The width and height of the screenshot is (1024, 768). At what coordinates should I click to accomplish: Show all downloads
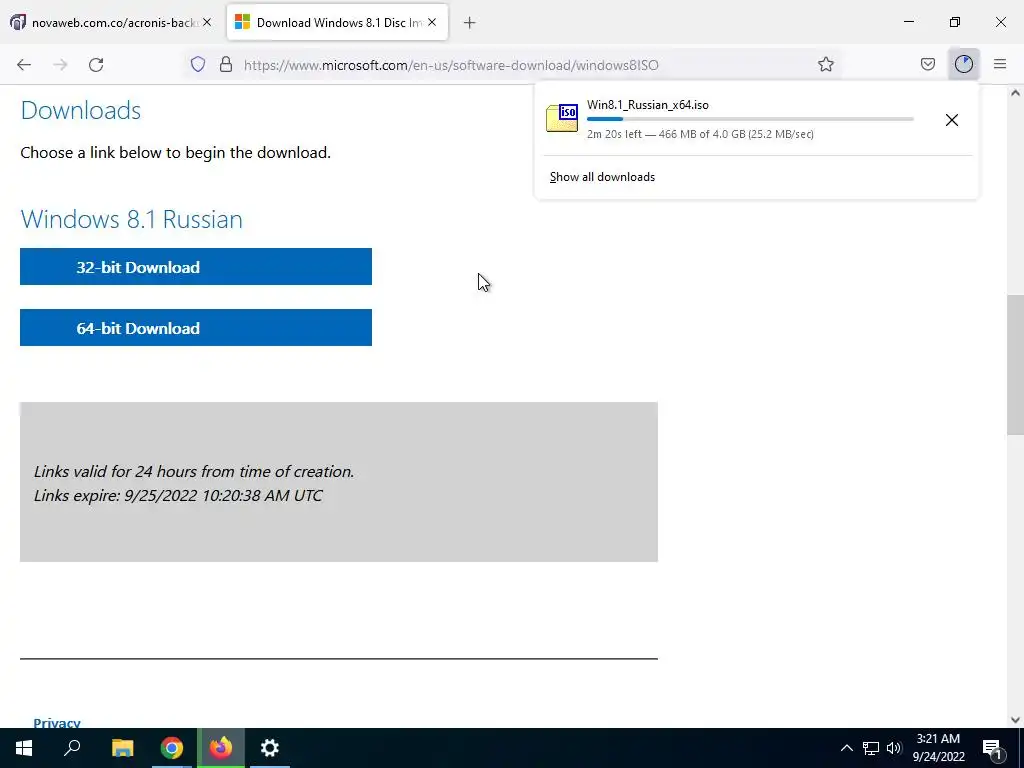point(602,177)
